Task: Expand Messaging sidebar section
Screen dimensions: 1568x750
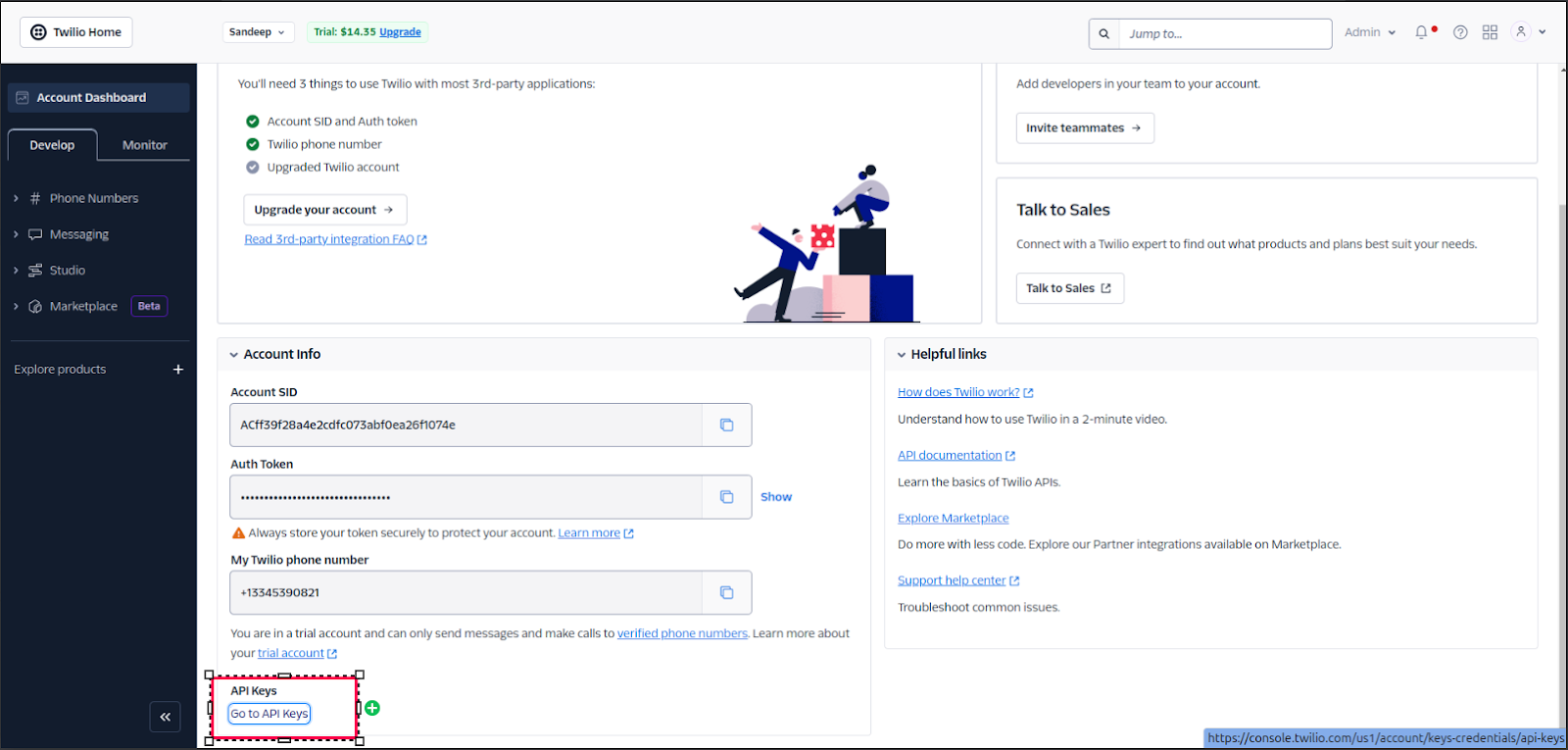Action: (16, 234)
